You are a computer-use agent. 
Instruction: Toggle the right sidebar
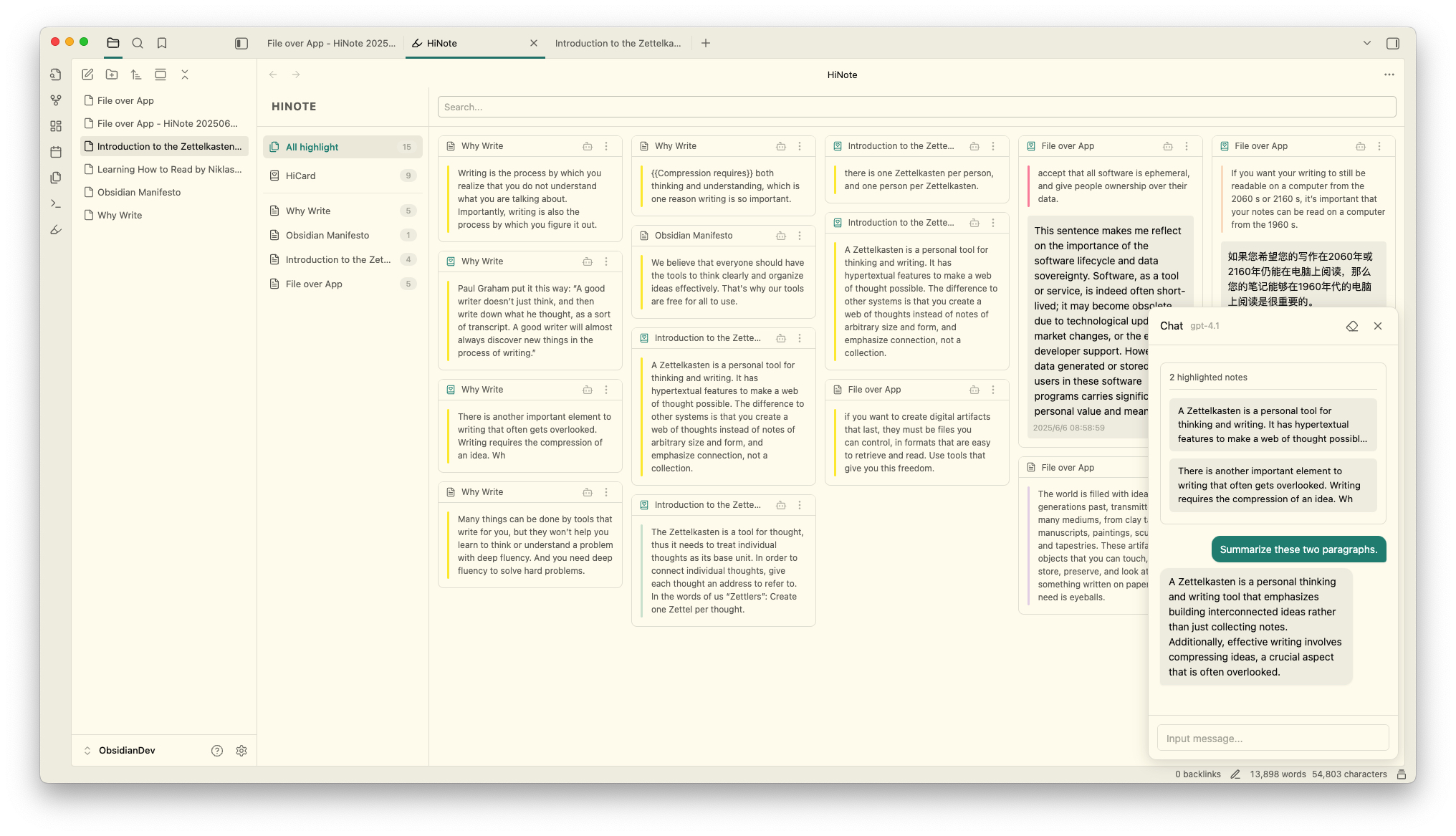[x=1392, y=44]
